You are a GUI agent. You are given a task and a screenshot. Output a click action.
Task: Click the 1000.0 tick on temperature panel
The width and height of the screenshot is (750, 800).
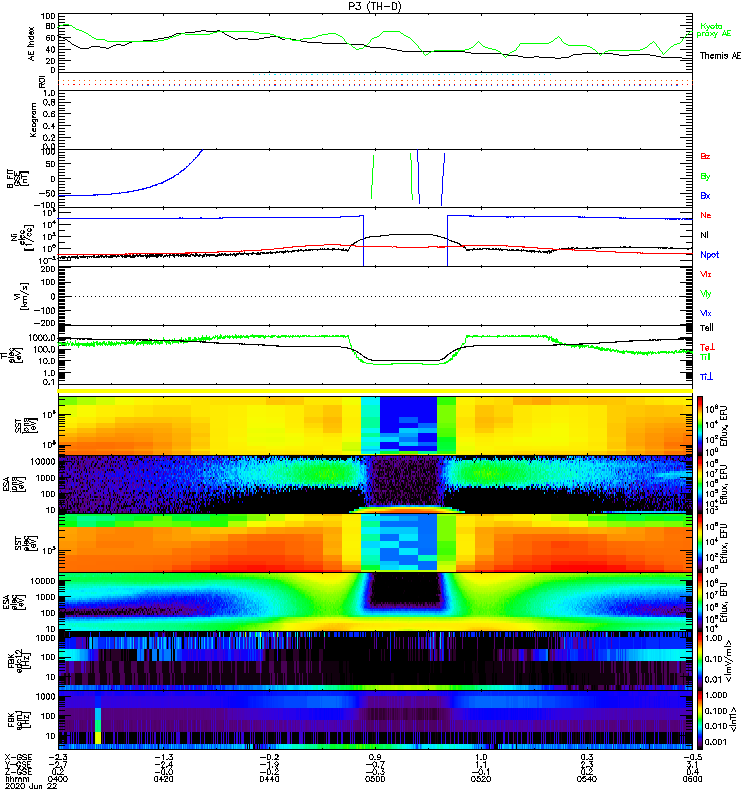pos(43,338)
